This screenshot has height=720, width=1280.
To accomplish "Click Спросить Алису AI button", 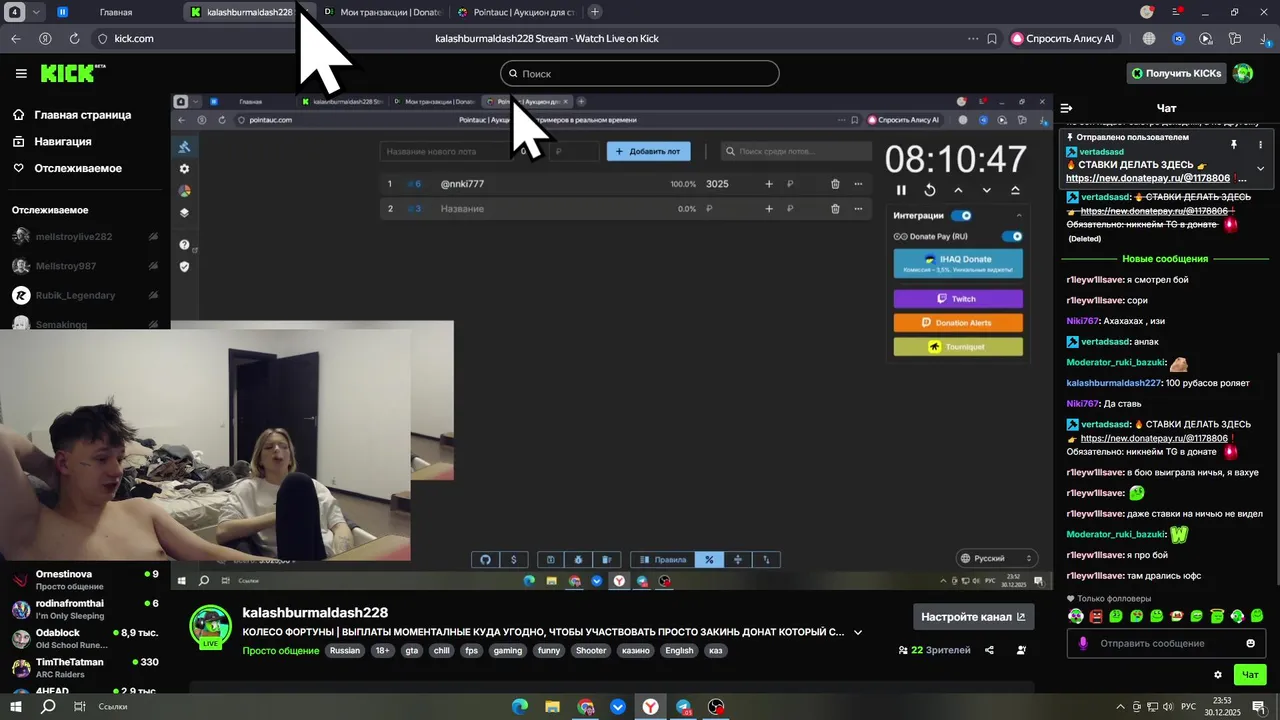I will [x=1064, y=38].
